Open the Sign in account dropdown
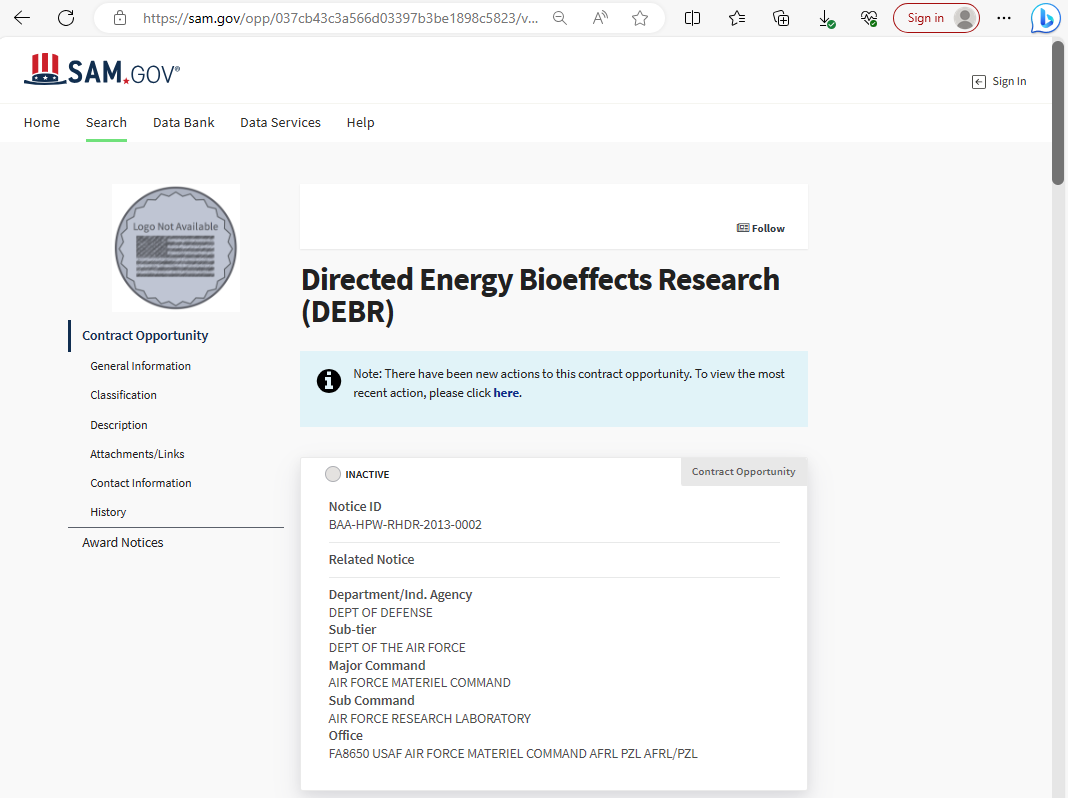This screenshot has width=1068, height=798. pyautogui.click(x=935, y=17)
